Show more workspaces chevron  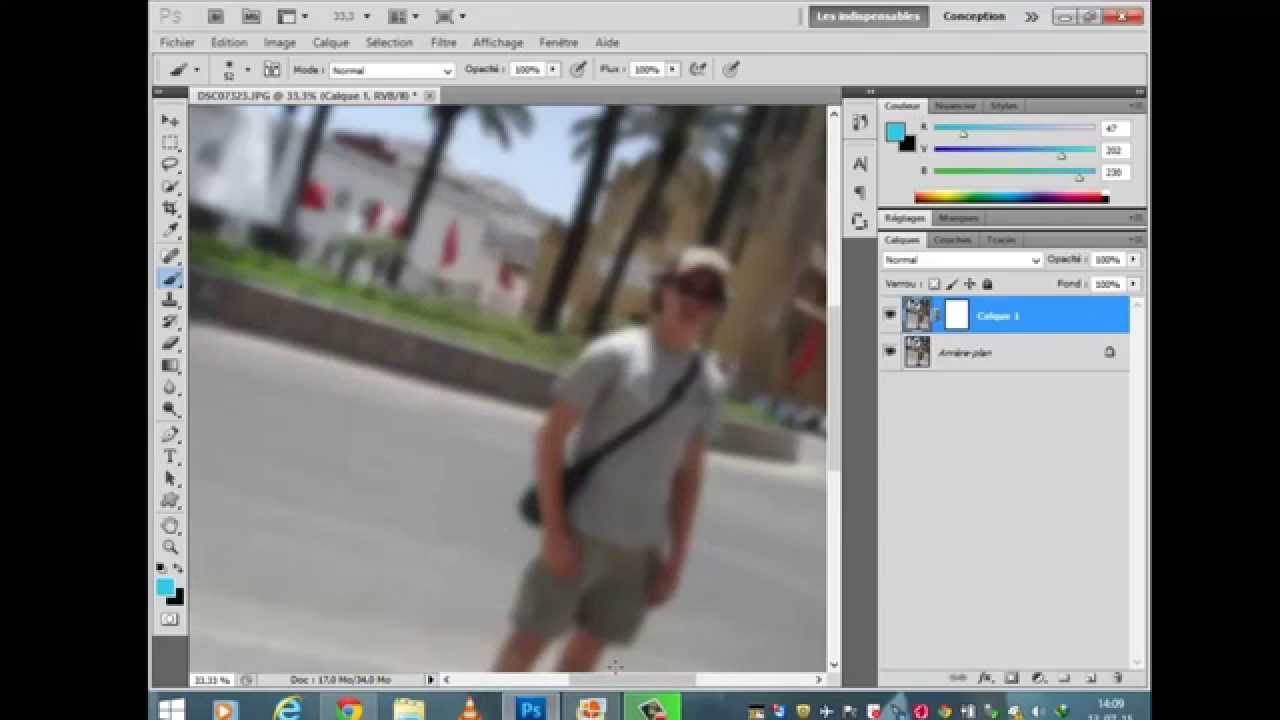click(1031, 17)
